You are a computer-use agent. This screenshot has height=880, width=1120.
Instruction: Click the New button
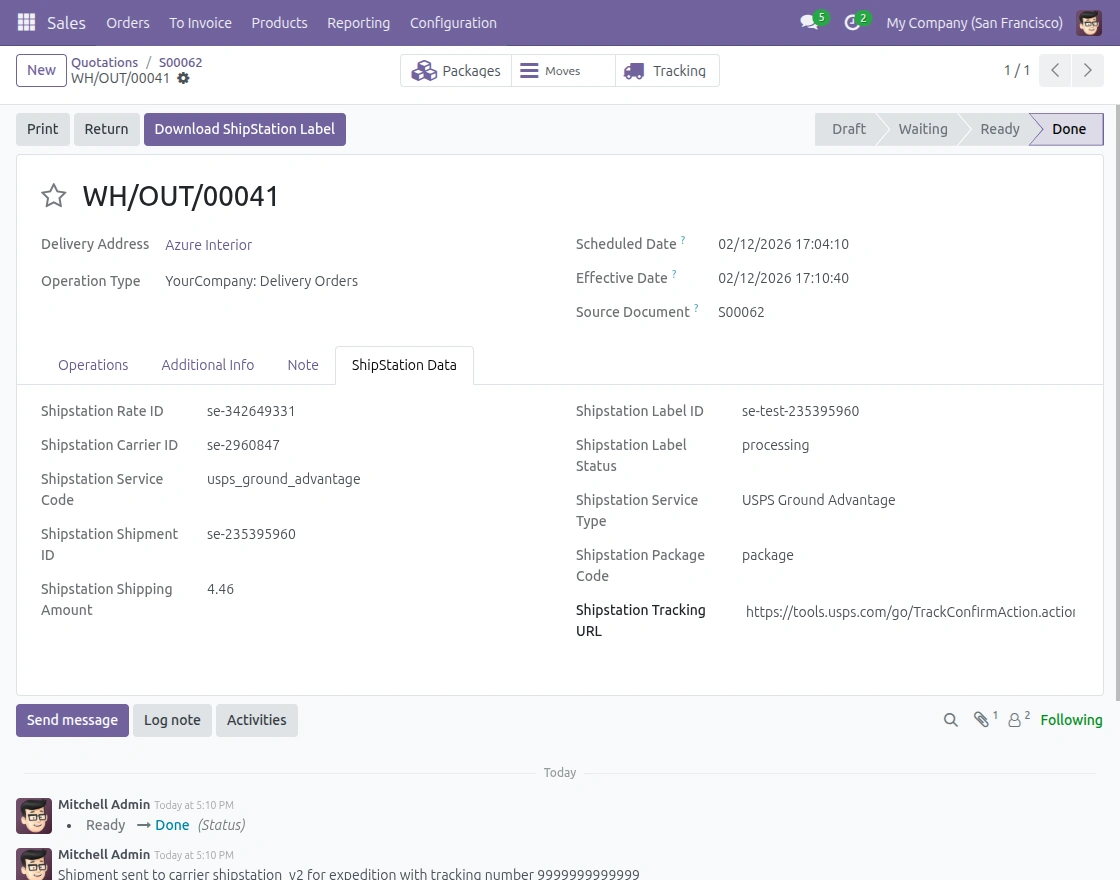[41, 70]
